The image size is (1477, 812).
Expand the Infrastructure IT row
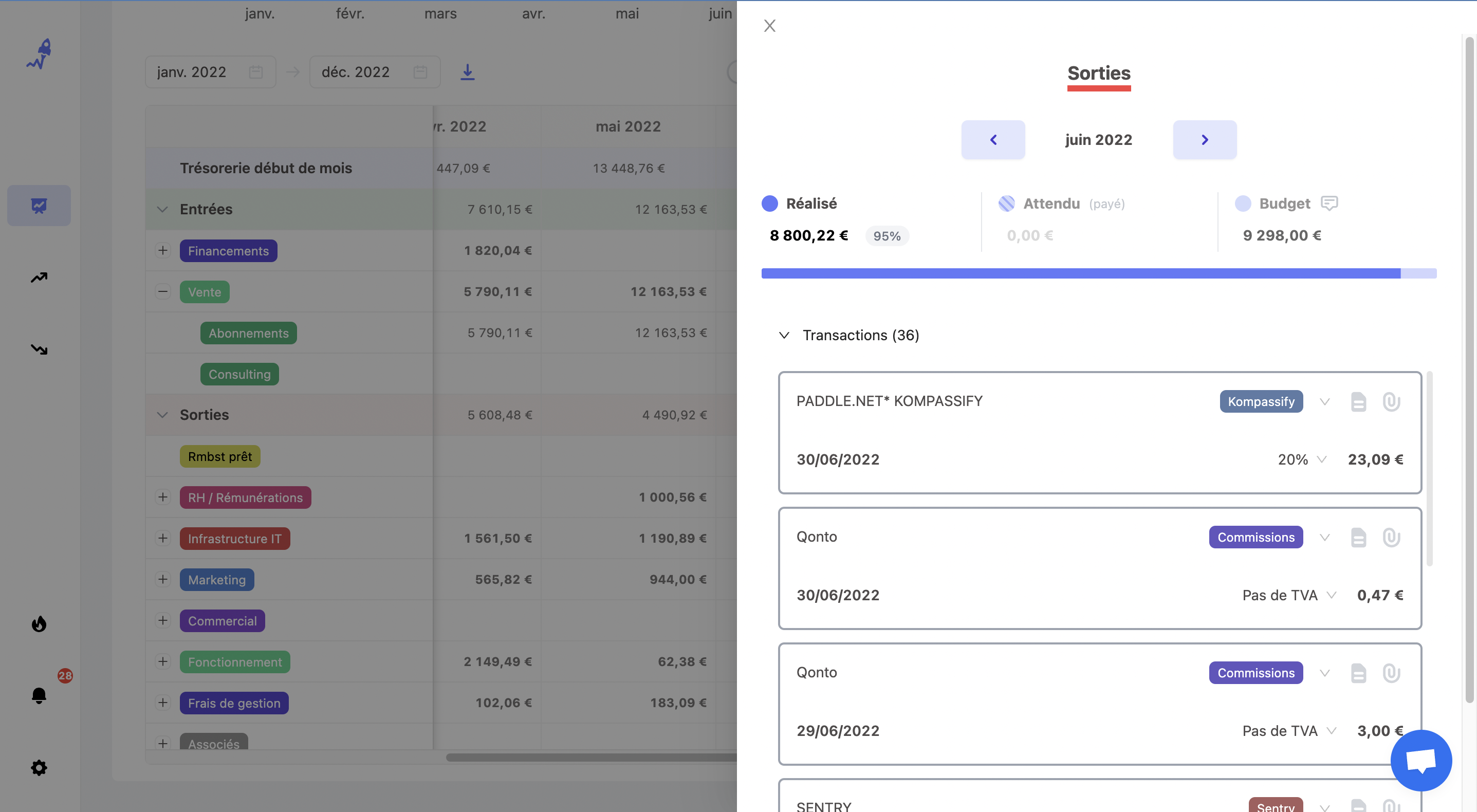163,539
